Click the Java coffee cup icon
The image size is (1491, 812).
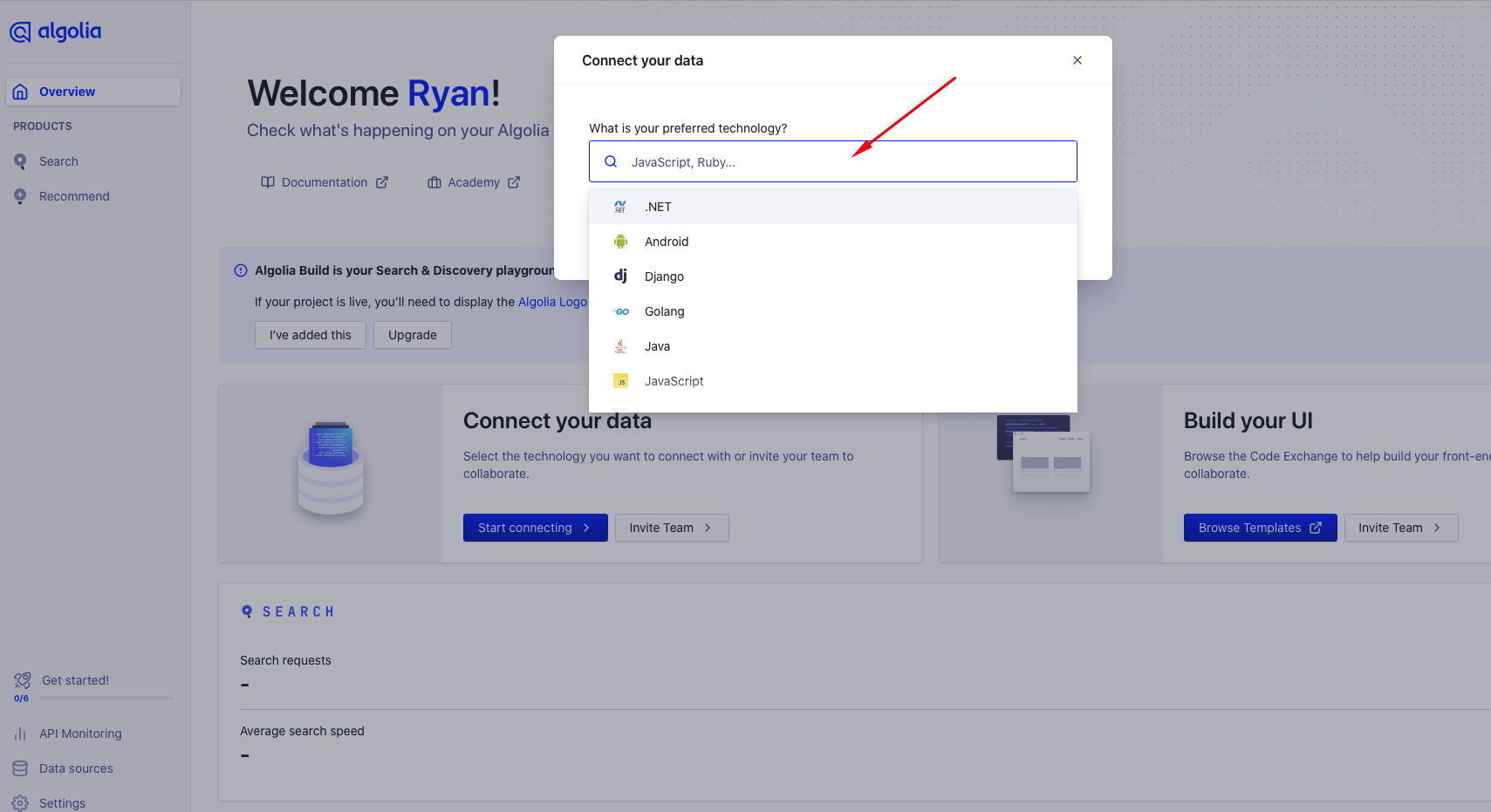tap(620, 346)
